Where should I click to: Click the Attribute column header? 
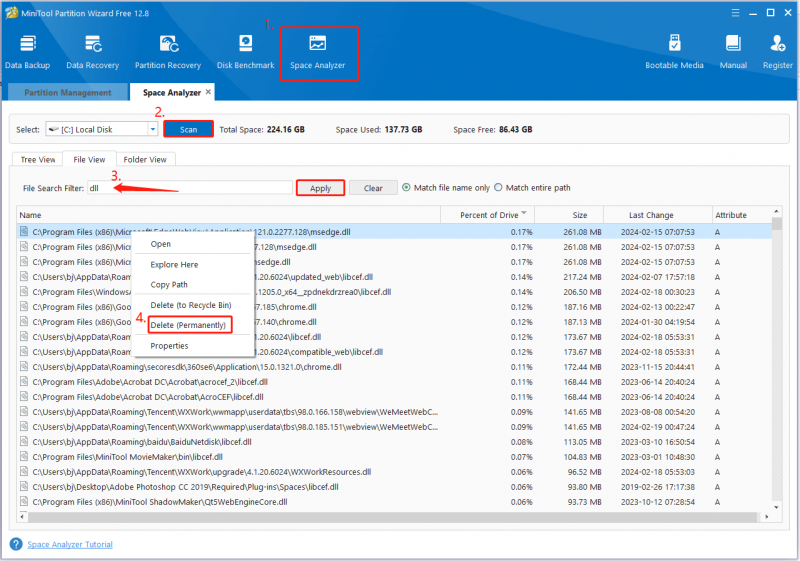[x=742, y=215]
